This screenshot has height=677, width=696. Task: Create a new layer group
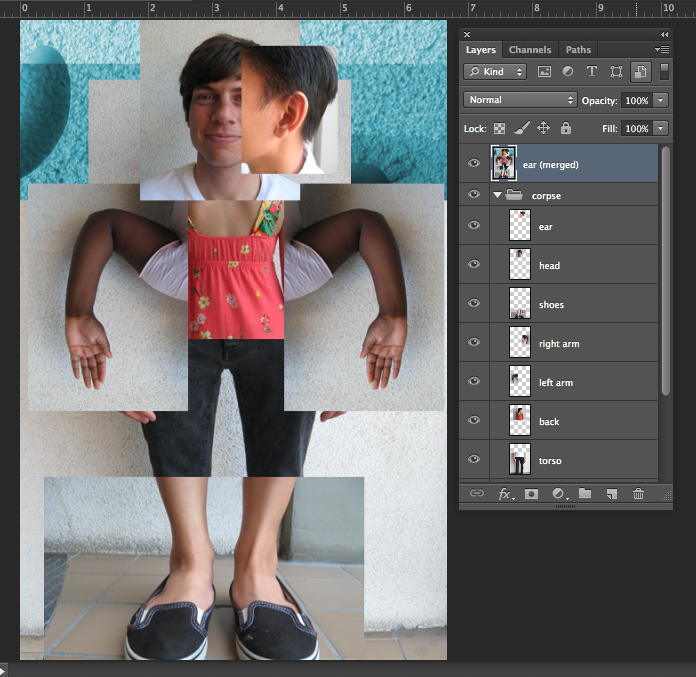click(x=585, y=493)
